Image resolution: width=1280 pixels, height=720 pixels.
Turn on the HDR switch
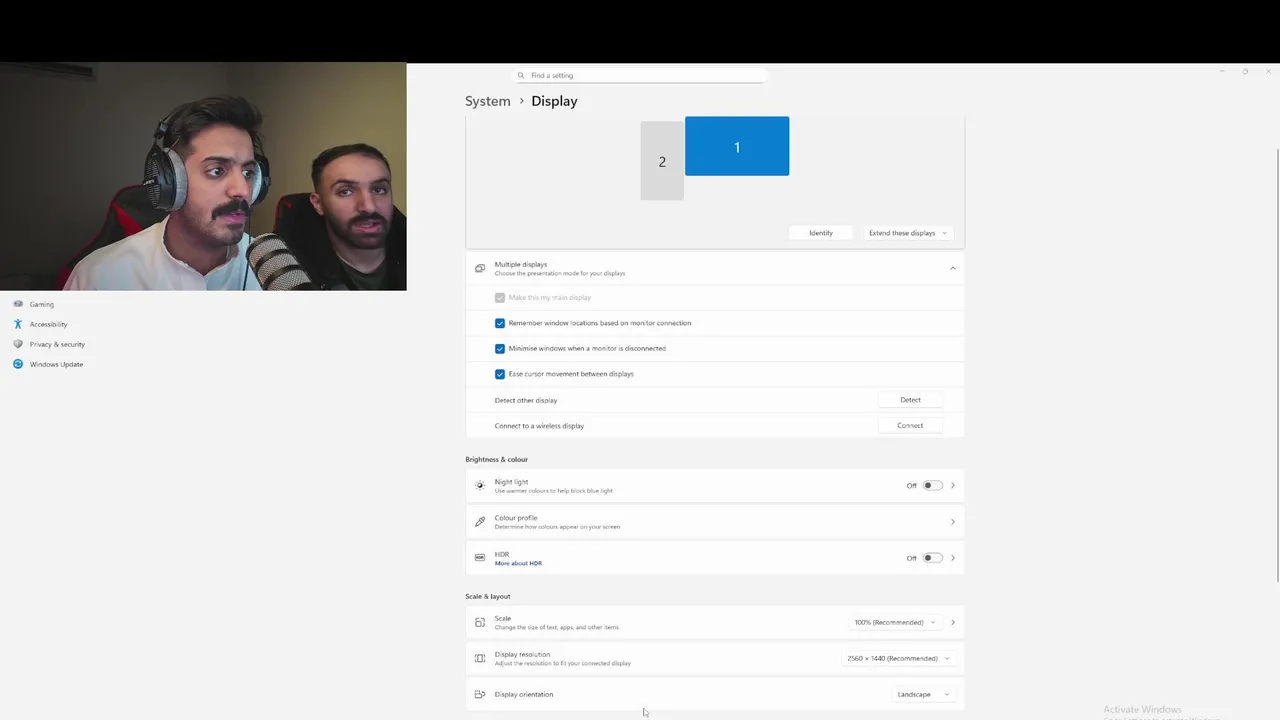click(x=932, y=558)
